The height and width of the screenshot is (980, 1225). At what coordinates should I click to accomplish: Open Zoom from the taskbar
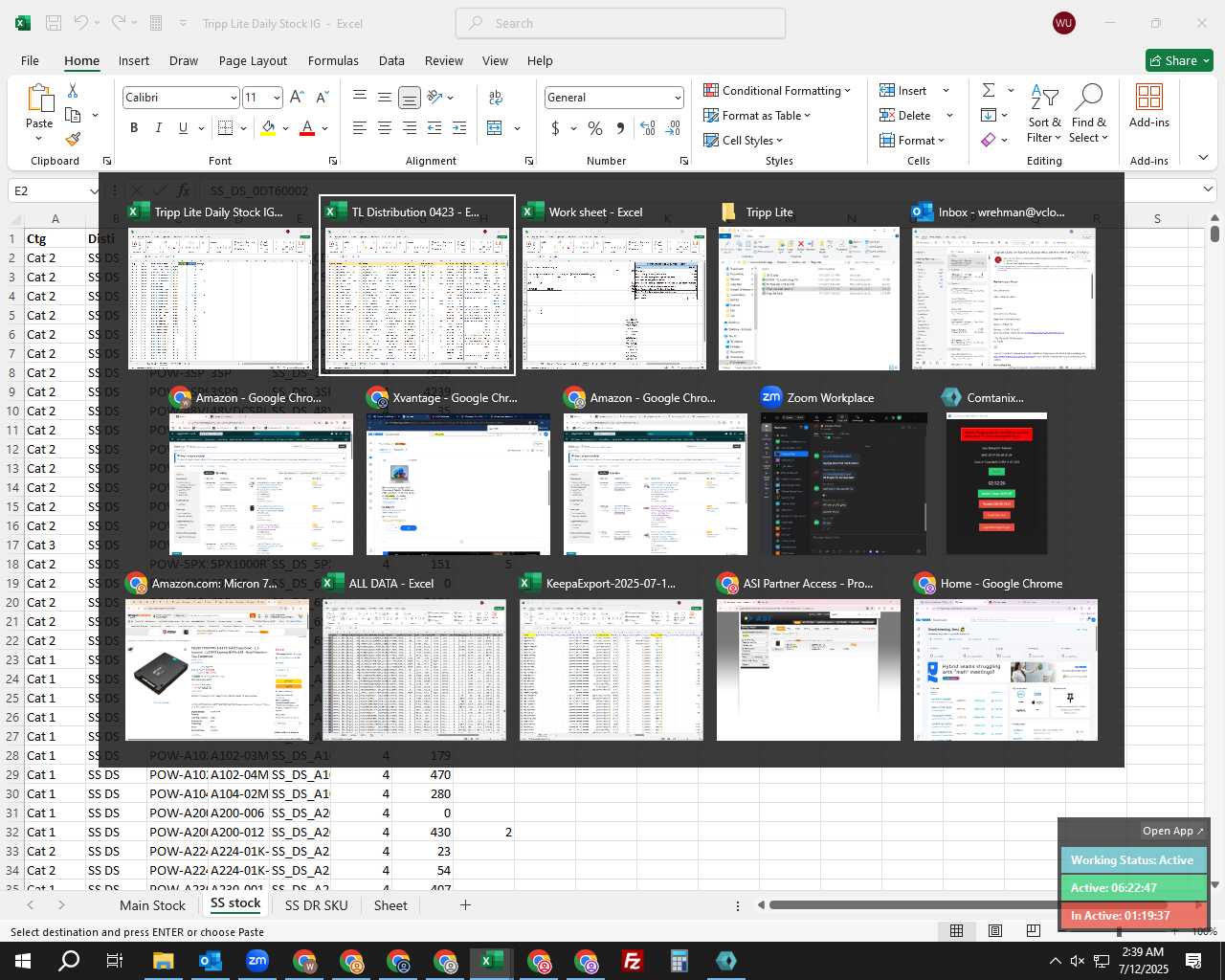[x=257, y=961]
